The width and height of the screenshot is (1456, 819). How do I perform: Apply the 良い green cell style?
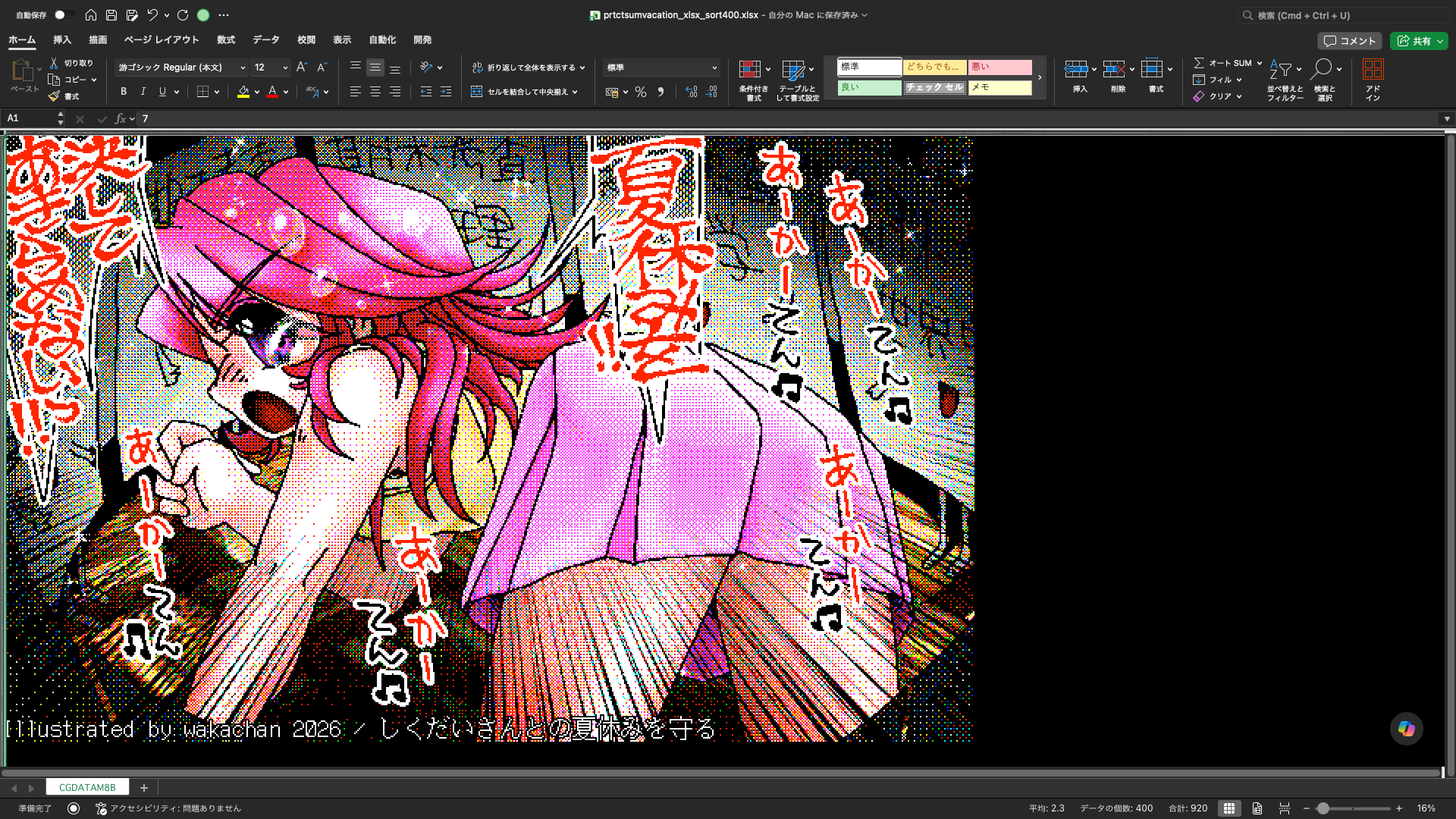(x=870, y=87)
